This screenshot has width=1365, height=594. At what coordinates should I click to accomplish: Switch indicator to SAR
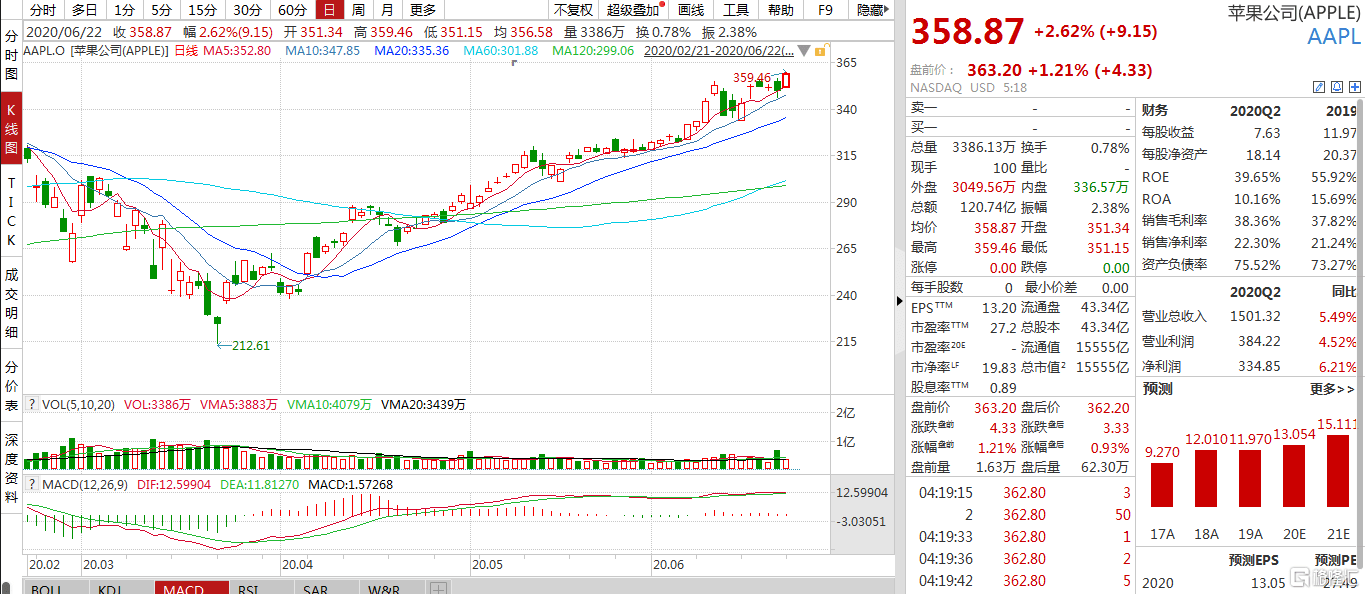(326, 588)
